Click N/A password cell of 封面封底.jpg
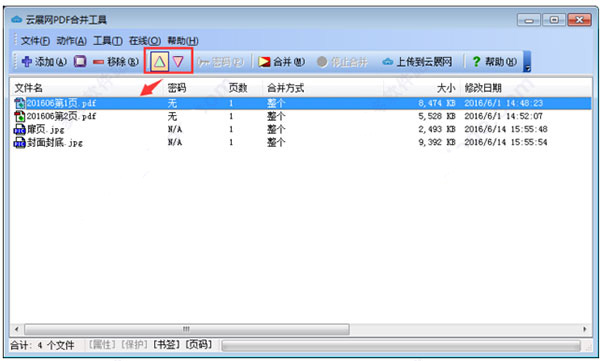Image resolution: width=600 pixels, height=361 pixels. point(175,142)
